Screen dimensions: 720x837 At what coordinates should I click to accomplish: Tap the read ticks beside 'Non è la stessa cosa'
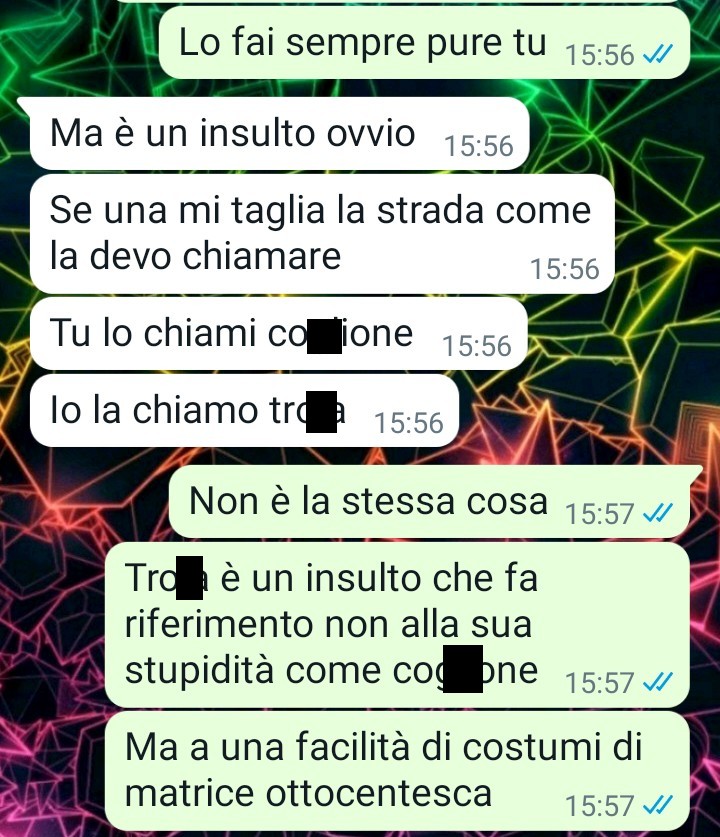(x=658, y=513)
